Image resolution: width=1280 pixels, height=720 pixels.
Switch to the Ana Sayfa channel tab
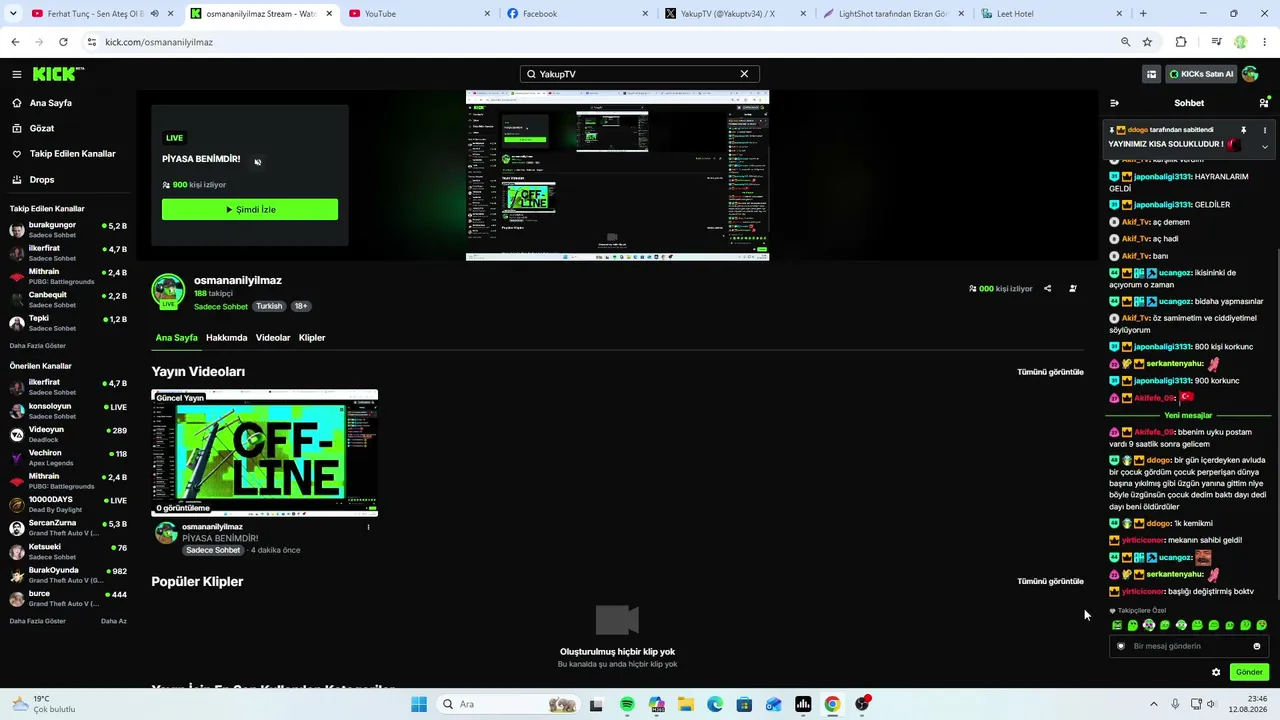[x=176, y=338]
